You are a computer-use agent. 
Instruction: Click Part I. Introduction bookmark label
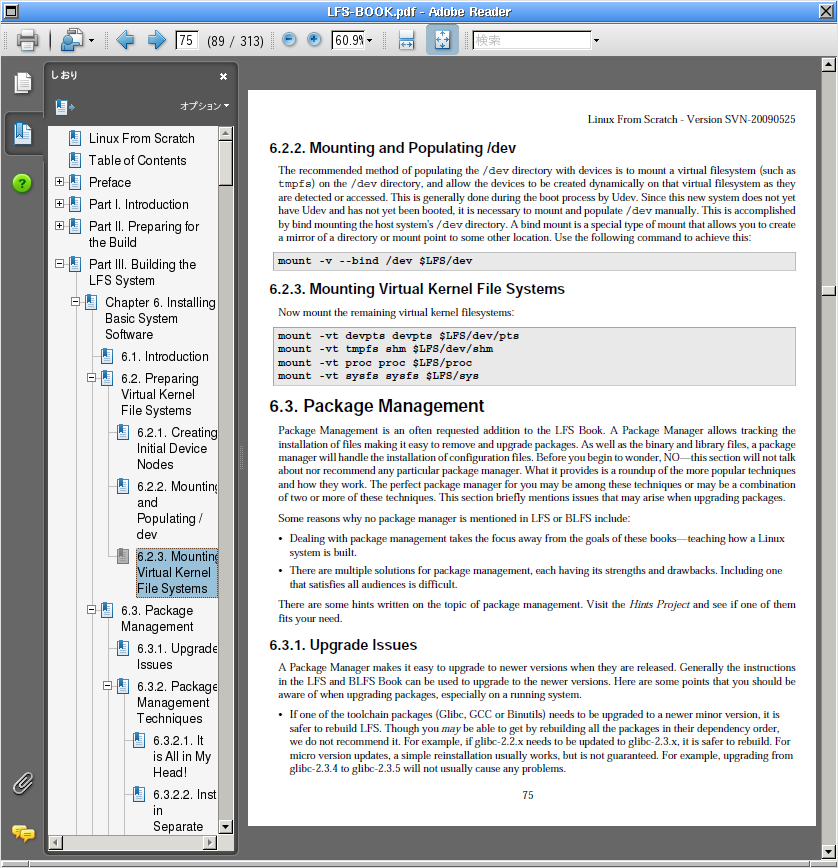click(139, 205)
